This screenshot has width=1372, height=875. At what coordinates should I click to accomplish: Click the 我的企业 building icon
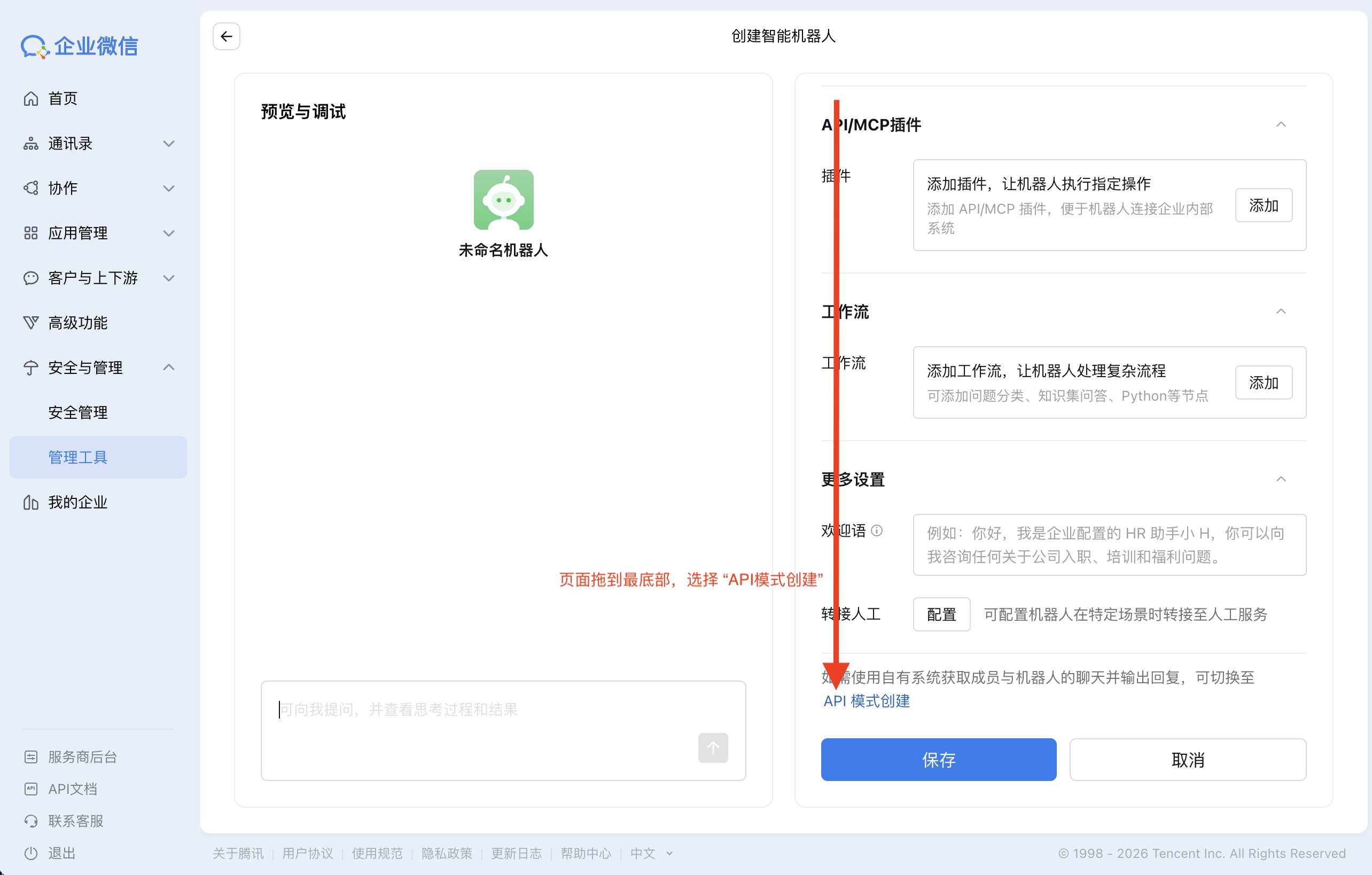tap(31, 503)
